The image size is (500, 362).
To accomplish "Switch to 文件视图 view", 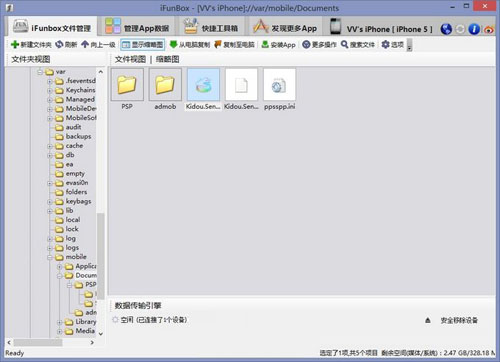I will coord(130,59).
